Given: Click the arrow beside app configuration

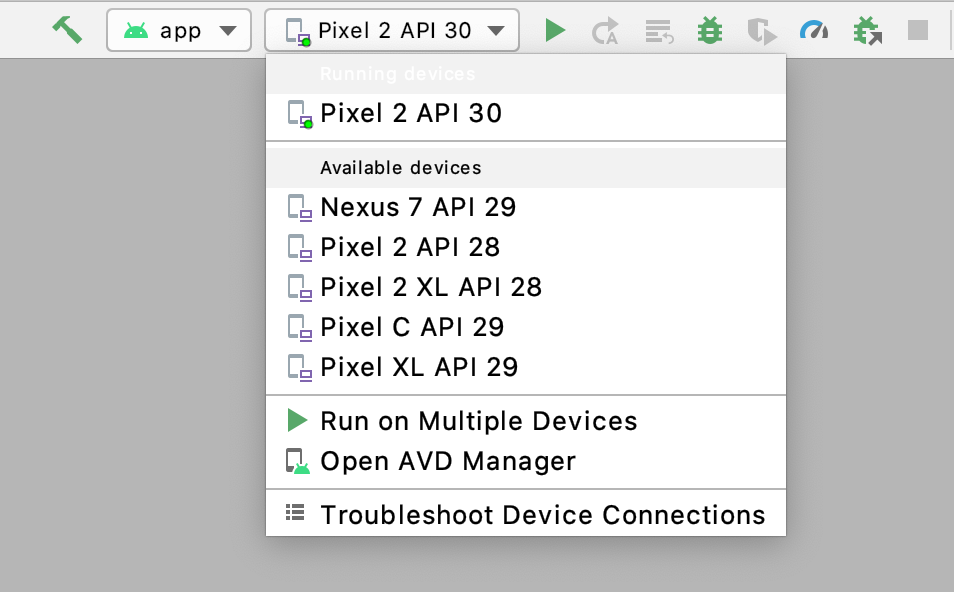Looking at the screenshot, I should (228, 30).
